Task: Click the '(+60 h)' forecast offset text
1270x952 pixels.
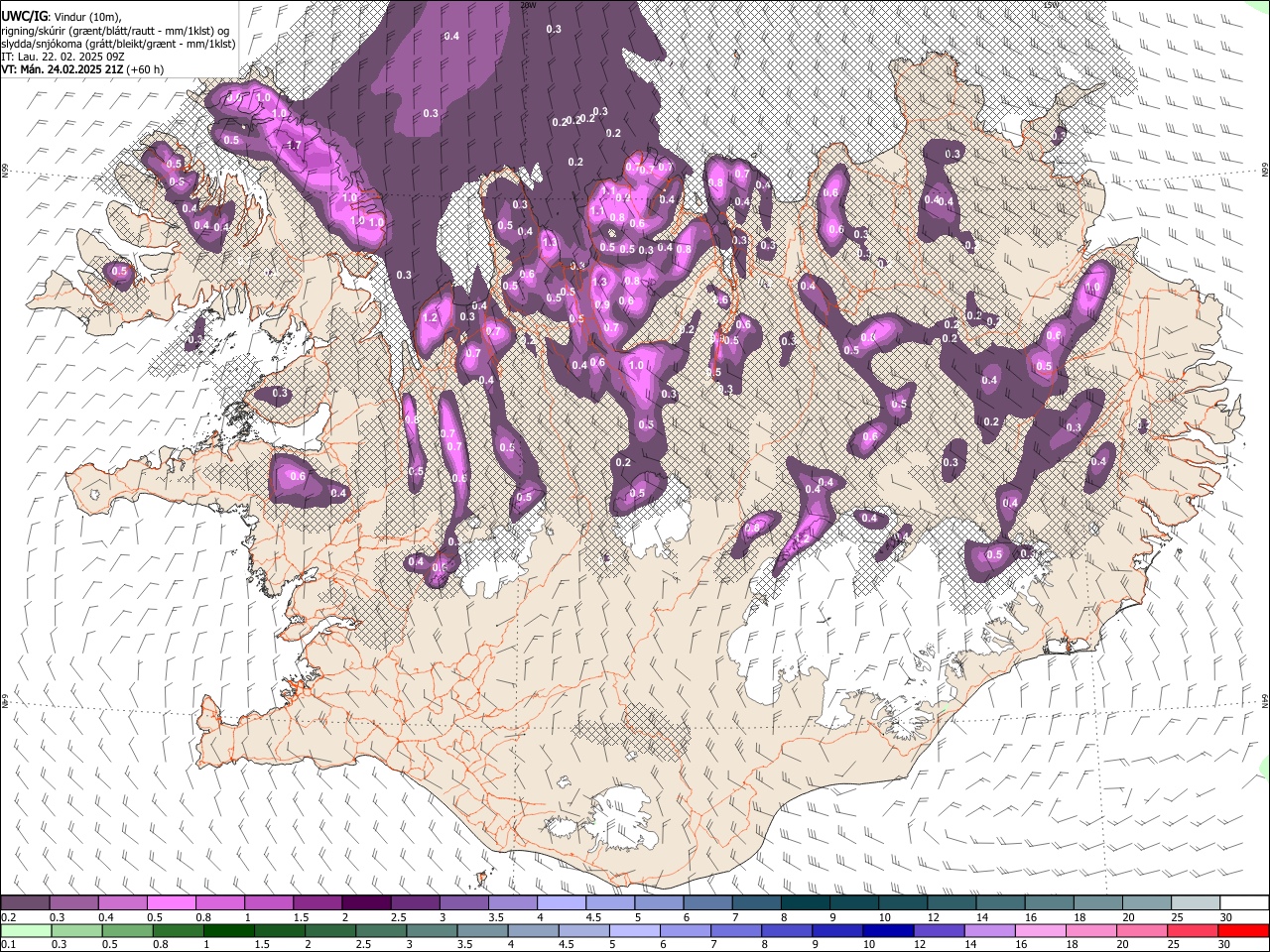Action: click(x=146, y=69)
